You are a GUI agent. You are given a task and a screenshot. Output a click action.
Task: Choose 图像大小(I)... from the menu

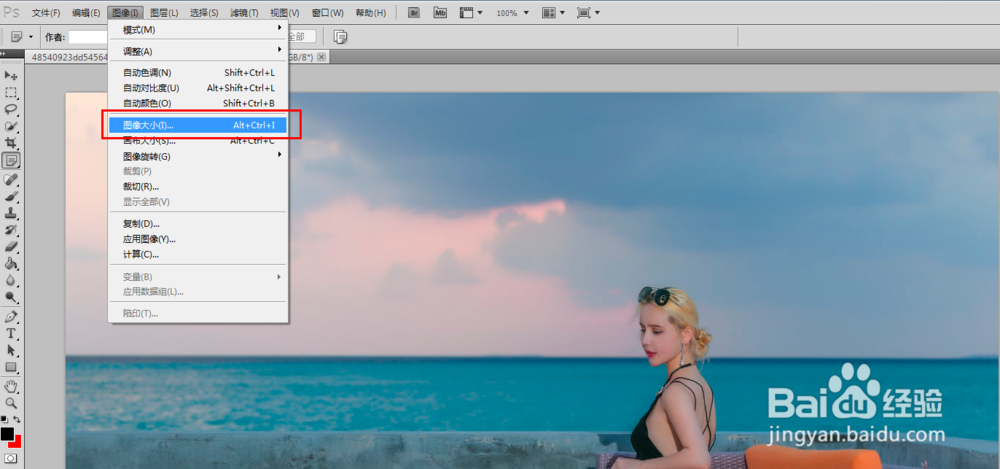tap(198, 125)
